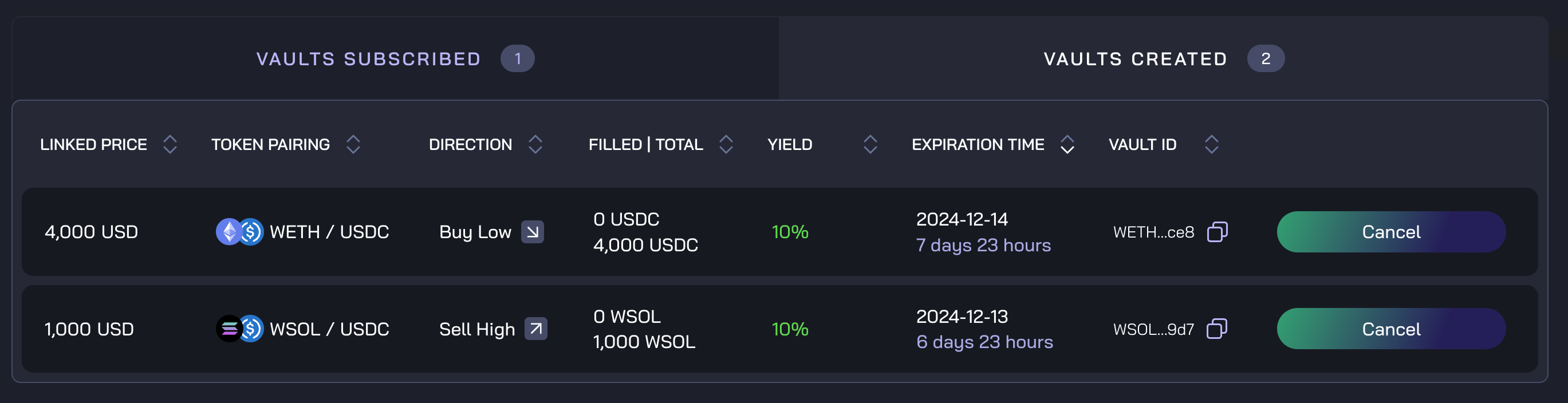Viewport: 1568px width, 403px height.
Task: Click the Vaults Created count badge
Action: tap(1266, 59)
